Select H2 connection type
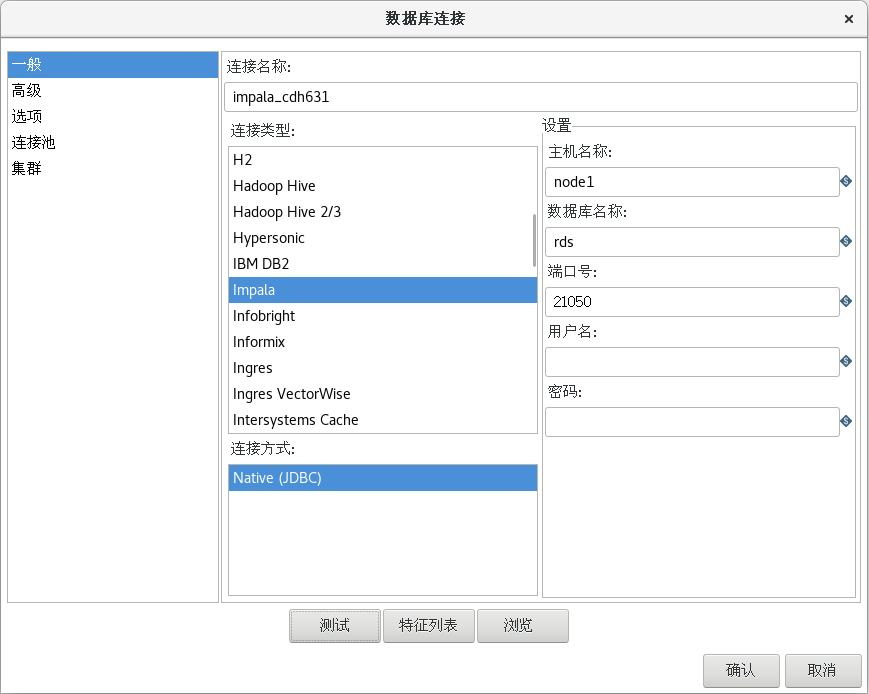Viewport: 869px width, 694px height. pos(382,160)
